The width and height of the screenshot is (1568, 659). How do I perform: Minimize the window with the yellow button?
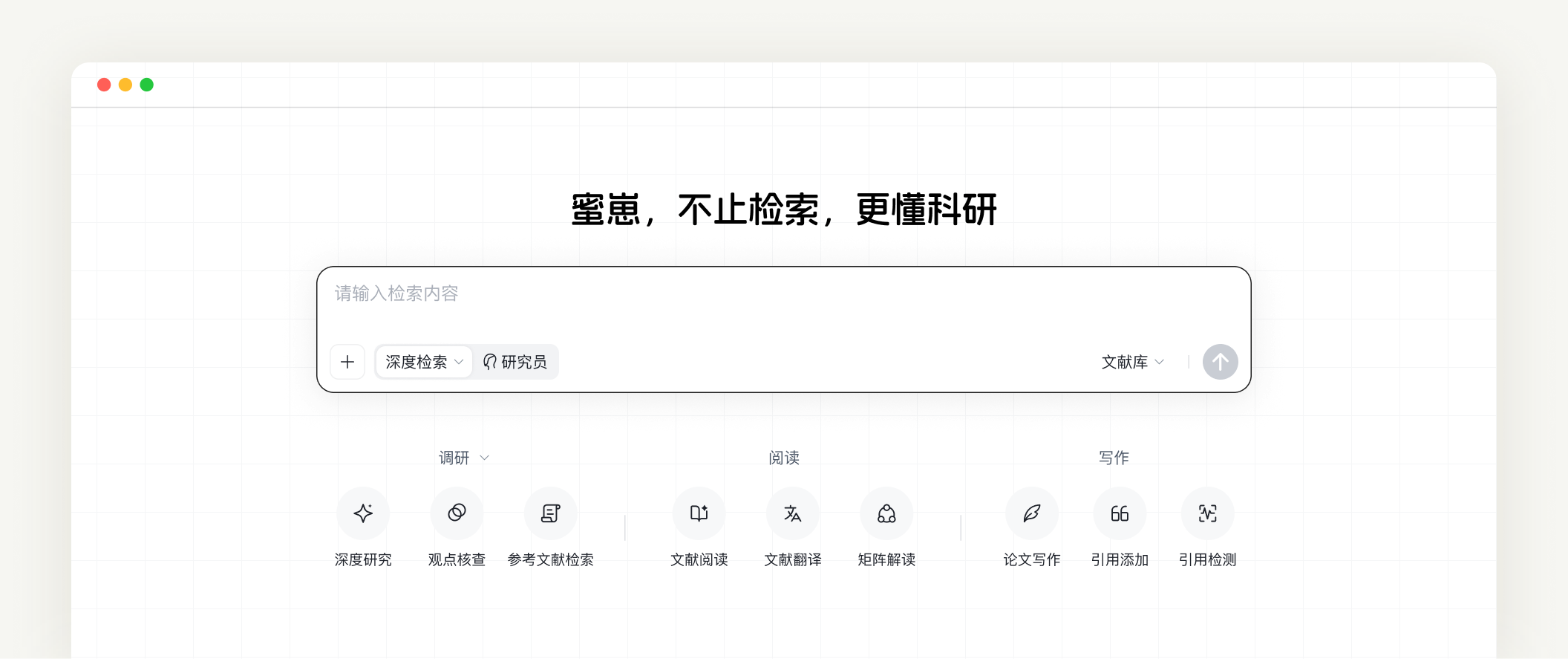(x=125, y=85)
